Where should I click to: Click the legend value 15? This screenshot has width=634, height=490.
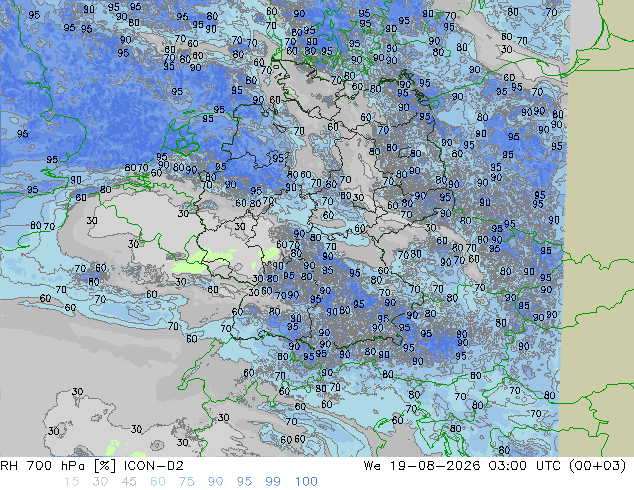pyautogui.click(x=71, y=482)
